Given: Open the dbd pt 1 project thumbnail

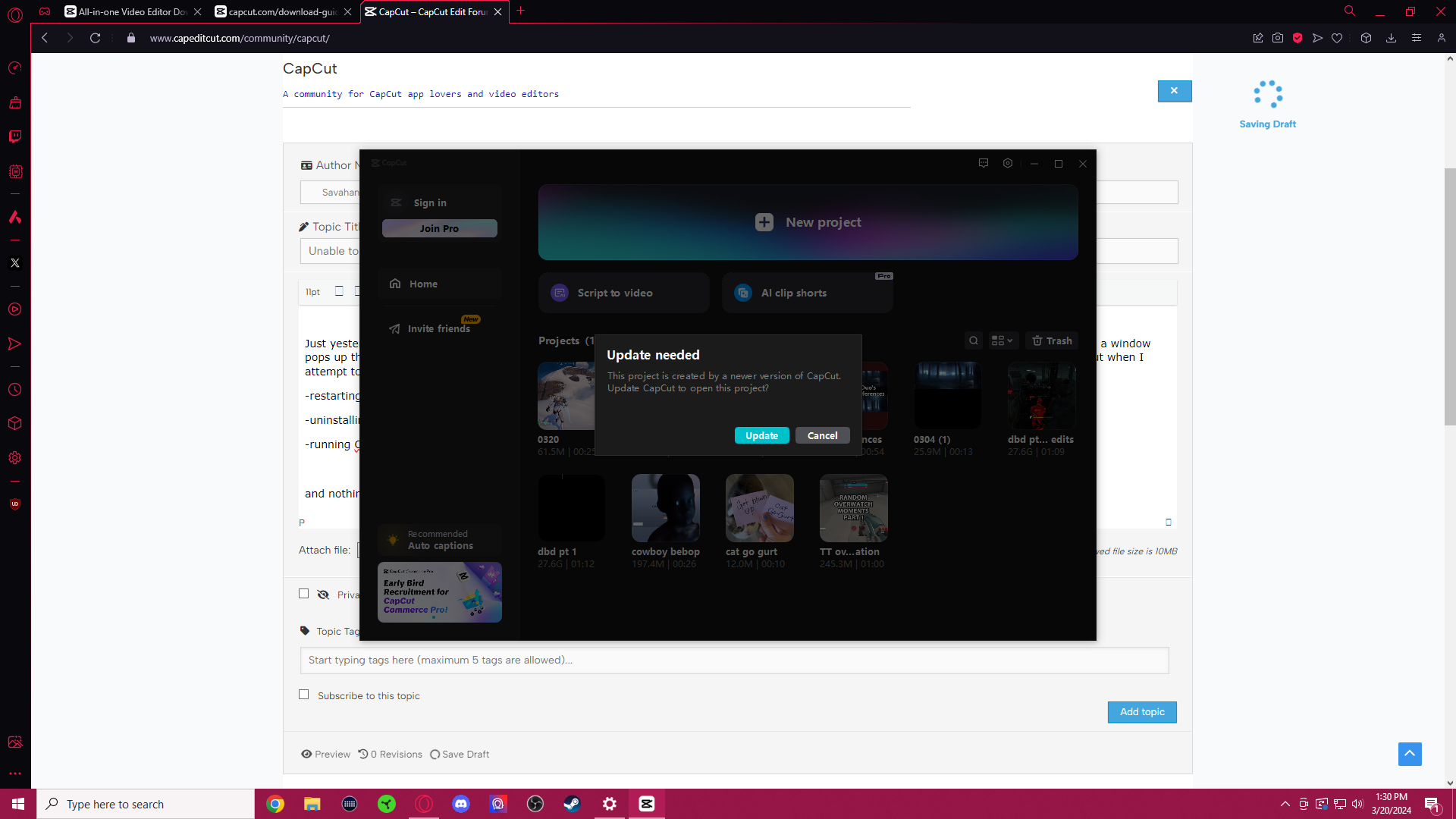Looking at the screenshot, I should point(572,508).
